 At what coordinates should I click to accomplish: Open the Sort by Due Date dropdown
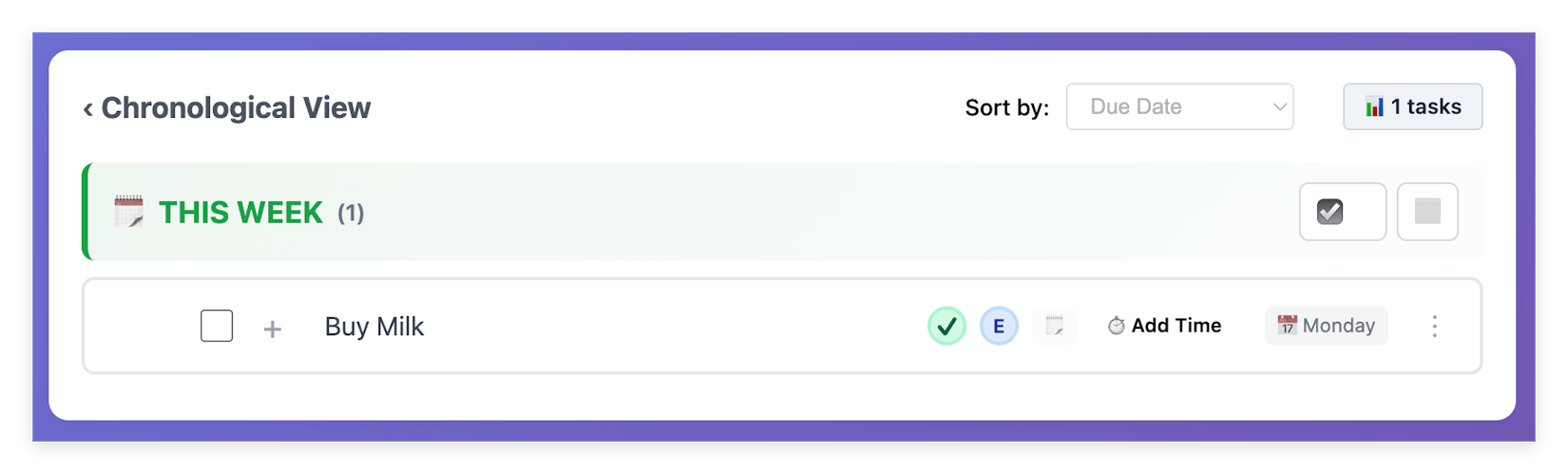[x=1179, y=107]
